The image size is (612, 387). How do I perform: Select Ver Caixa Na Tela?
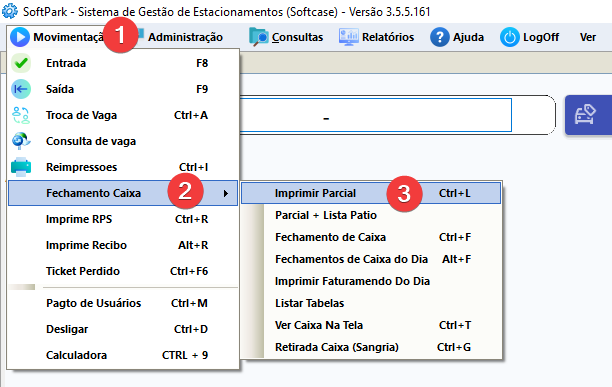point(371,325)
